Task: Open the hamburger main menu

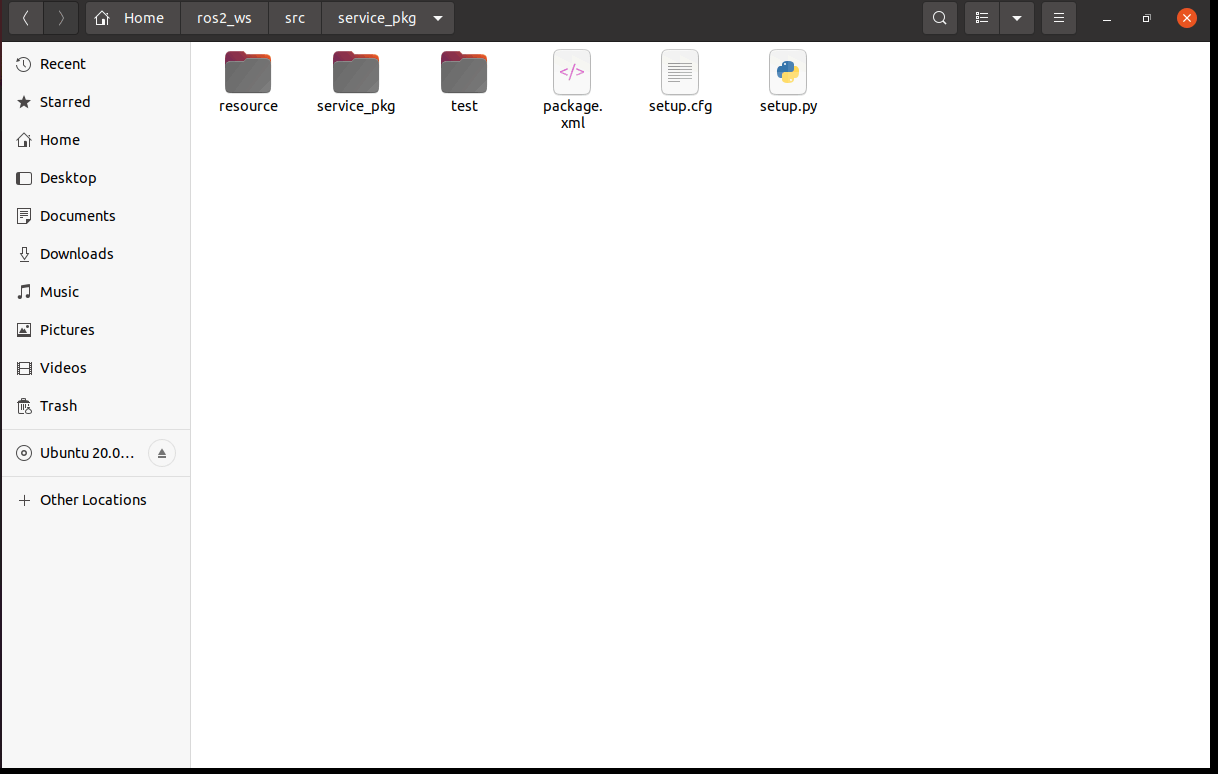Action: tap(1059, 18)
